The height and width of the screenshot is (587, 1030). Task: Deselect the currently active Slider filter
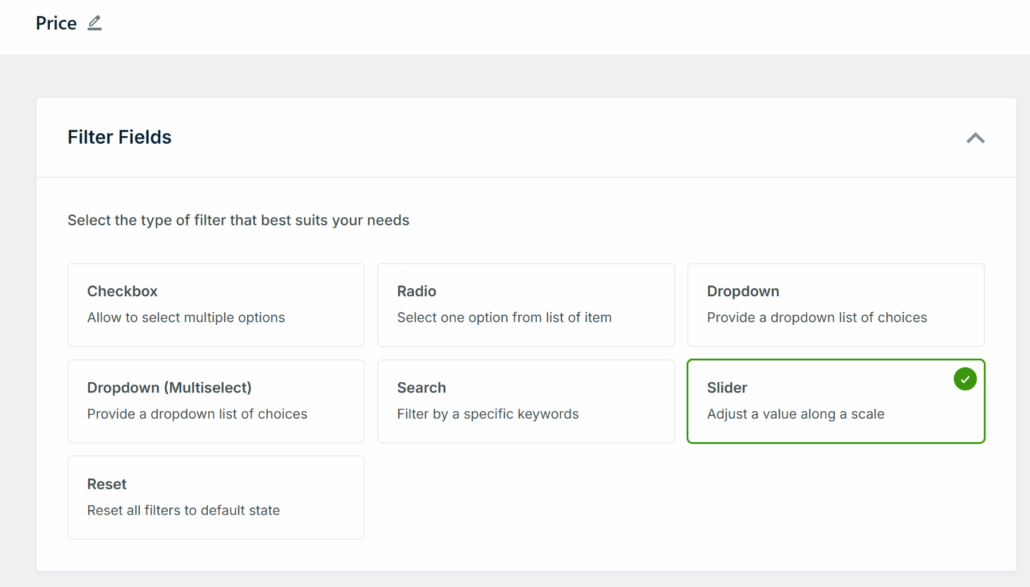point(836,400)
